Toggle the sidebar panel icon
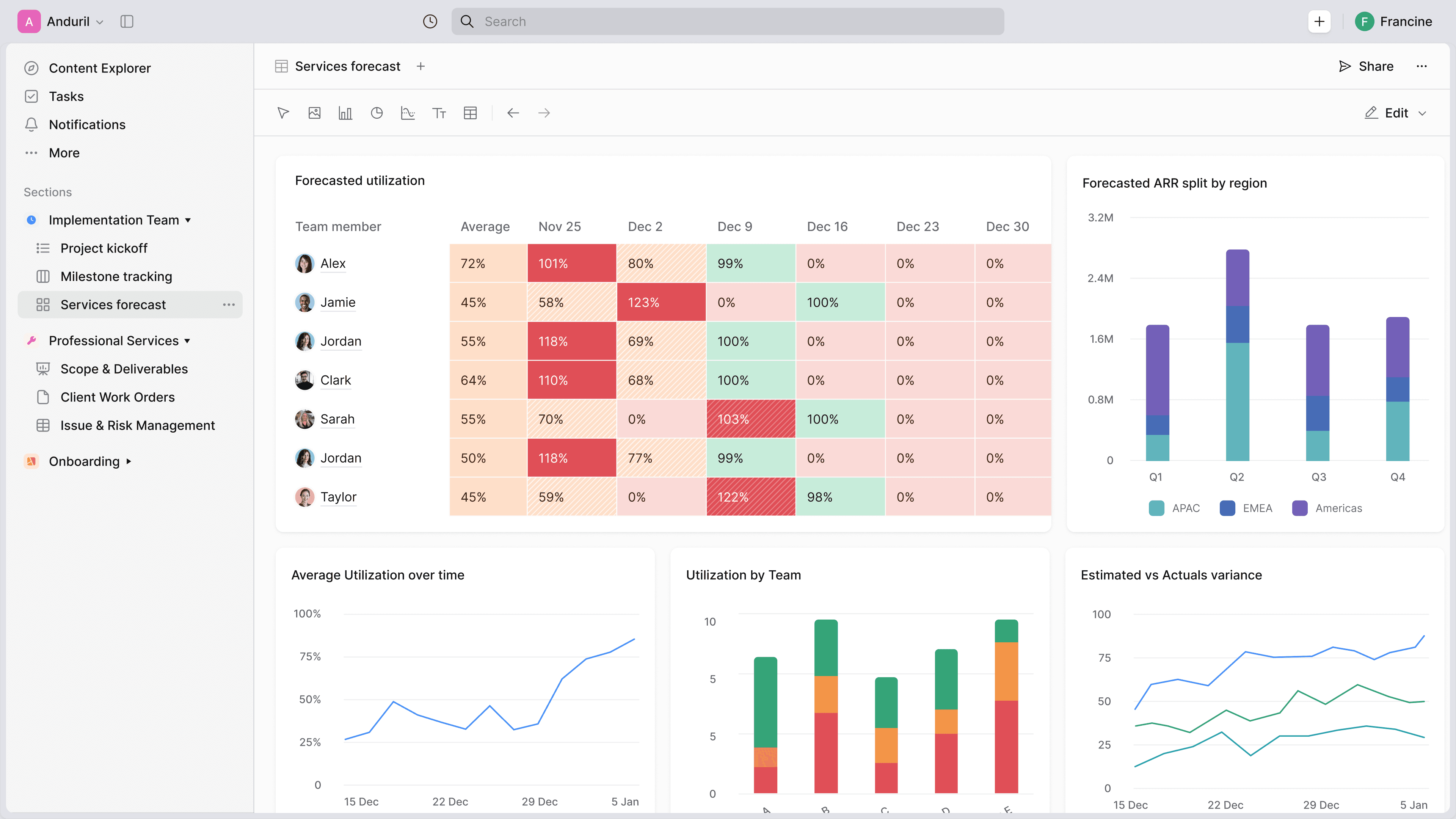The width and height of the screenshot is (1456, 819). [127, 22]
